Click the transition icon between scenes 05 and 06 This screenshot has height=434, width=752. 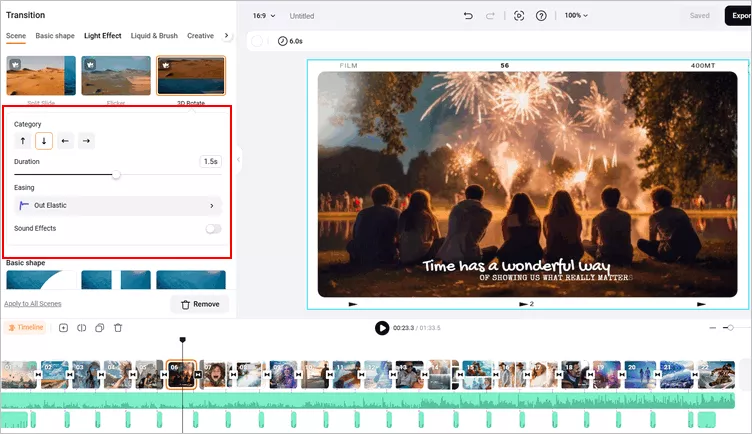click(x=164, y=375)
